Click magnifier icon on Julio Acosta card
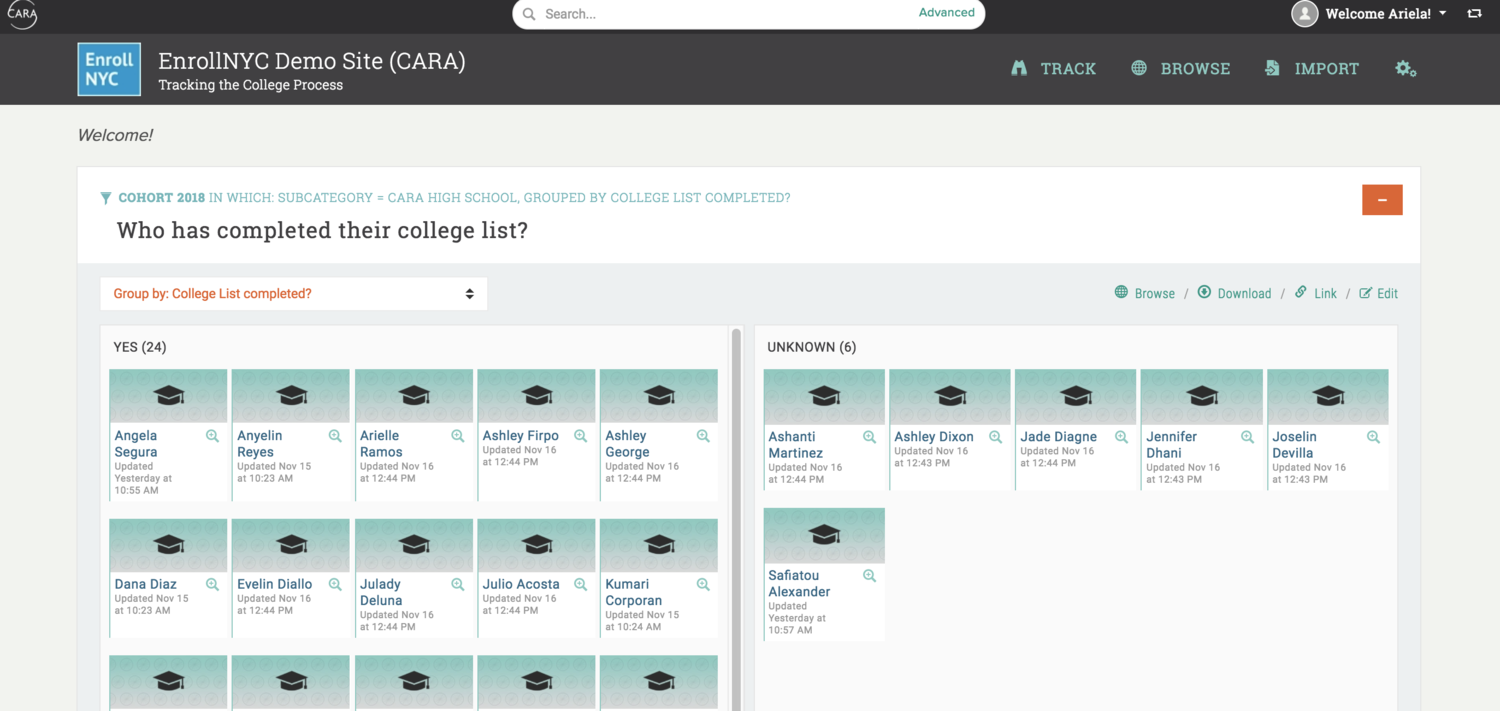This screenshot has height=711, width=1500. click(580, 584)
